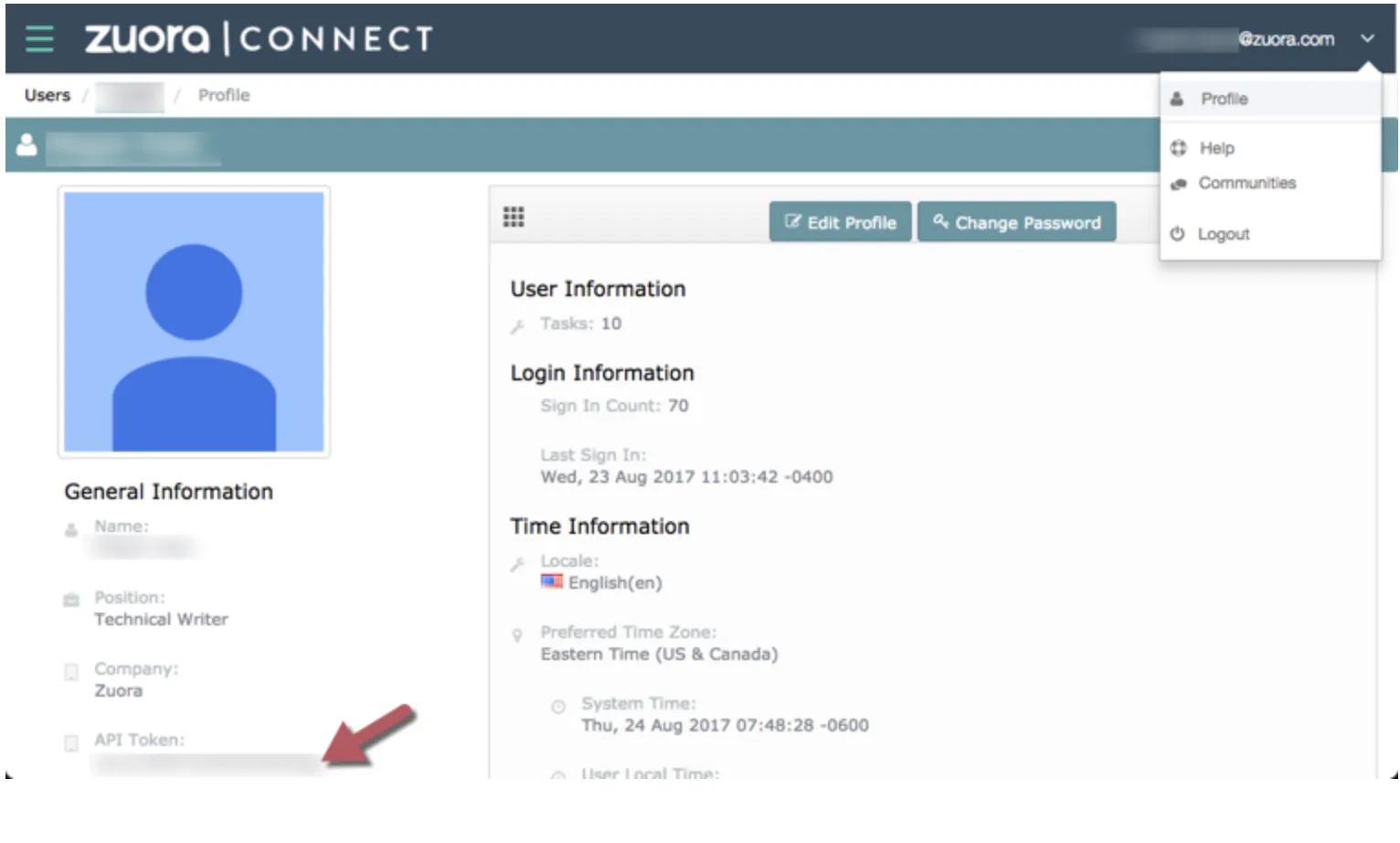
Task: Click the 'Sign In Count: 70' text
Action: pos(614,405)
